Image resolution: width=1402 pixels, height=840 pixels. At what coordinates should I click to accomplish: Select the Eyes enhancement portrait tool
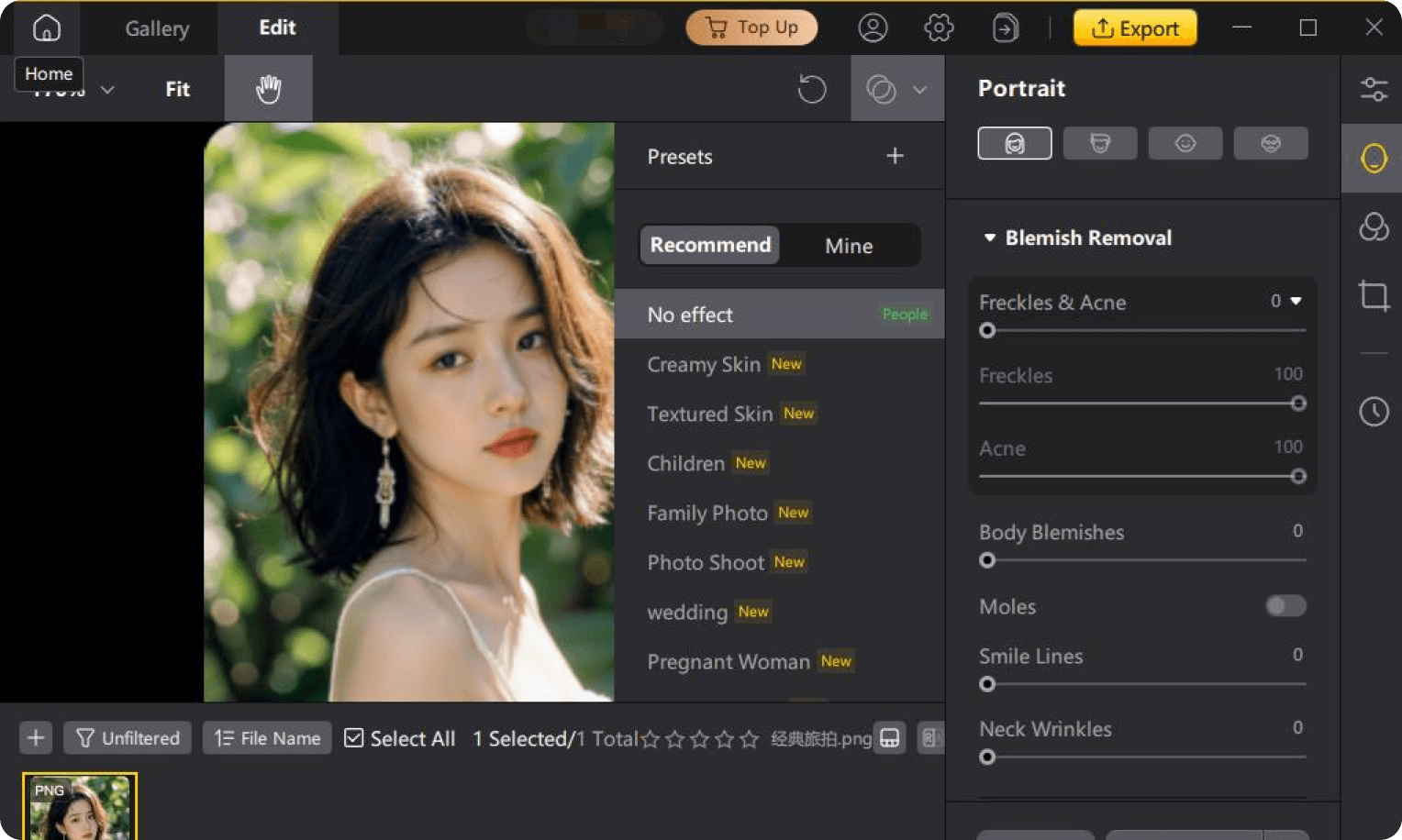click(x=1185, y=143)
